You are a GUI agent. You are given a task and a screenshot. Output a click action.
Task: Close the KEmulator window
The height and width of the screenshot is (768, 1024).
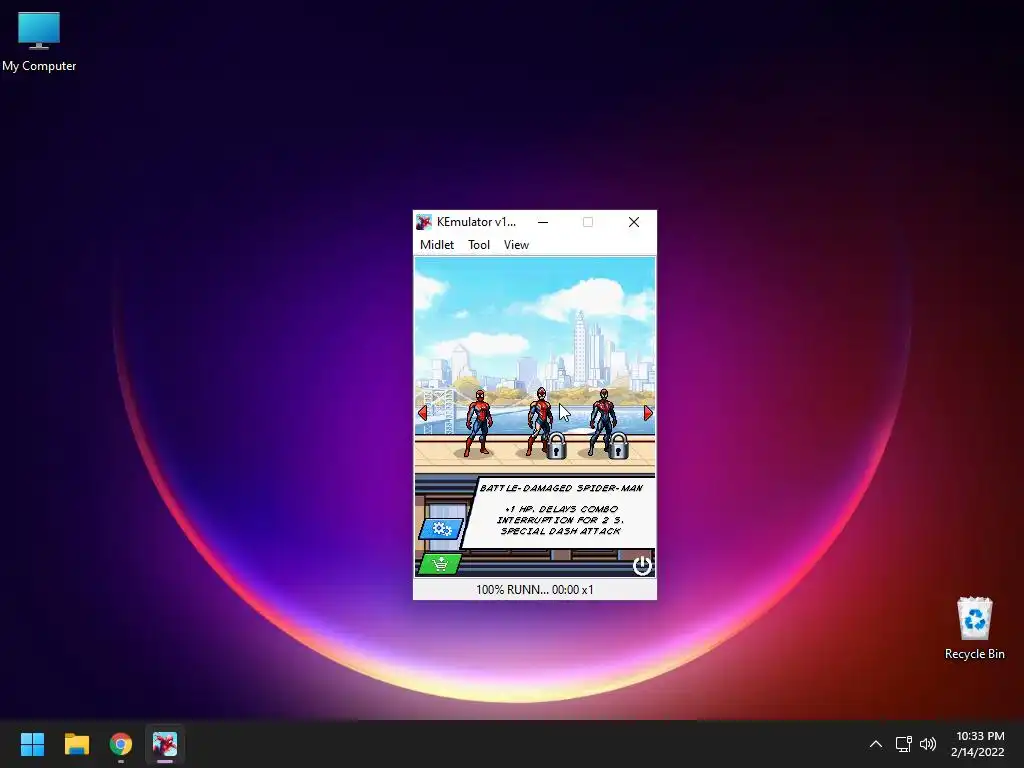click(633, 222)
